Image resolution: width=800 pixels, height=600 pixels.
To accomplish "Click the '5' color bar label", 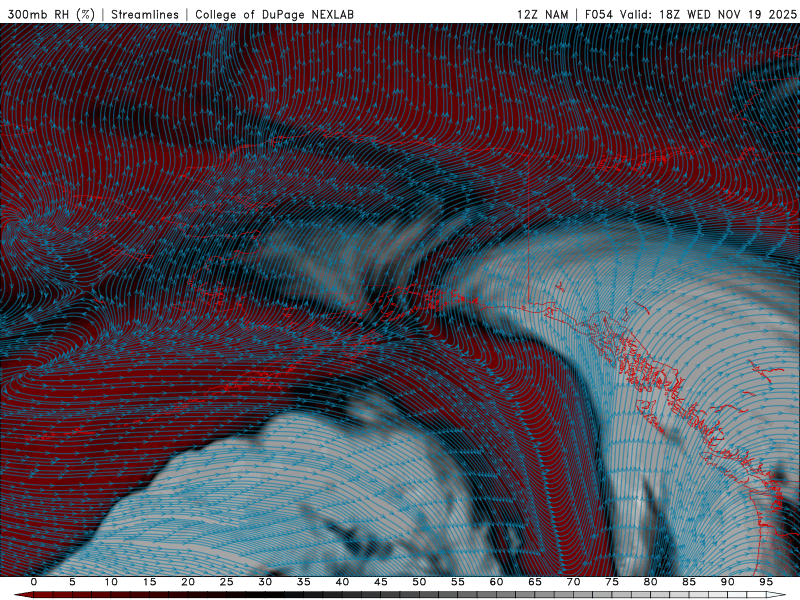I will [x=72, y=582].
